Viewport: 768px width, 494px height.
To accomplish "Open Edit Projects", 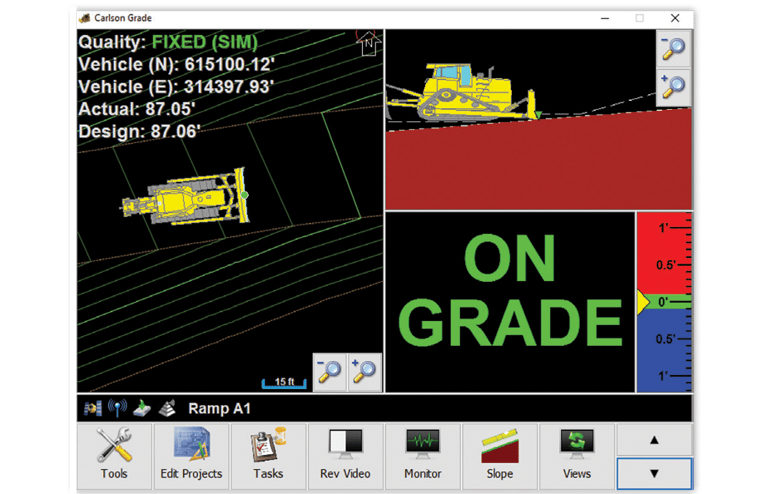I will 191,456.
